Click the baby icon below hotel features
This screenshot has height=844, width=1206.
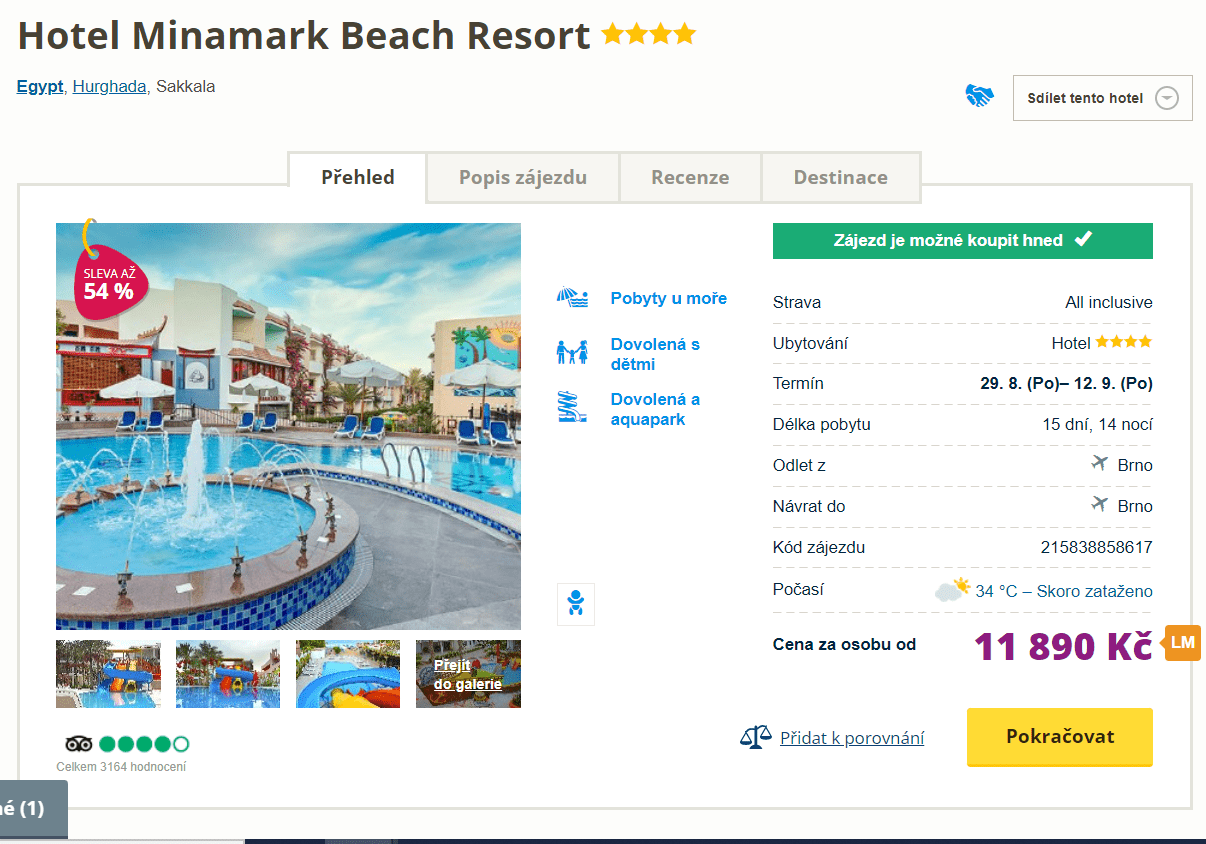(576, 604)
